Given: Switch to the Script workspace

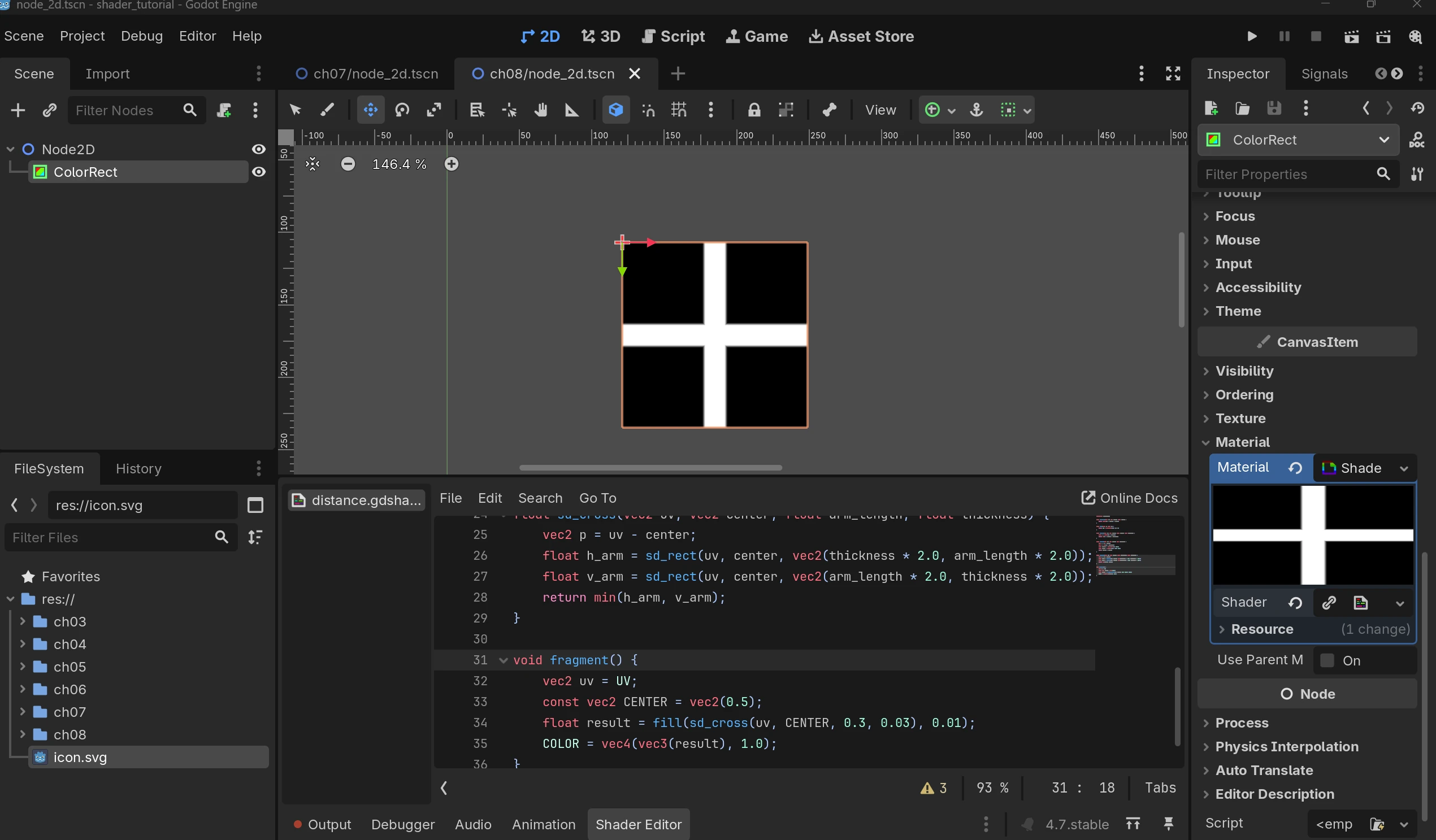Looking at the screenshot, I should 674,37.
